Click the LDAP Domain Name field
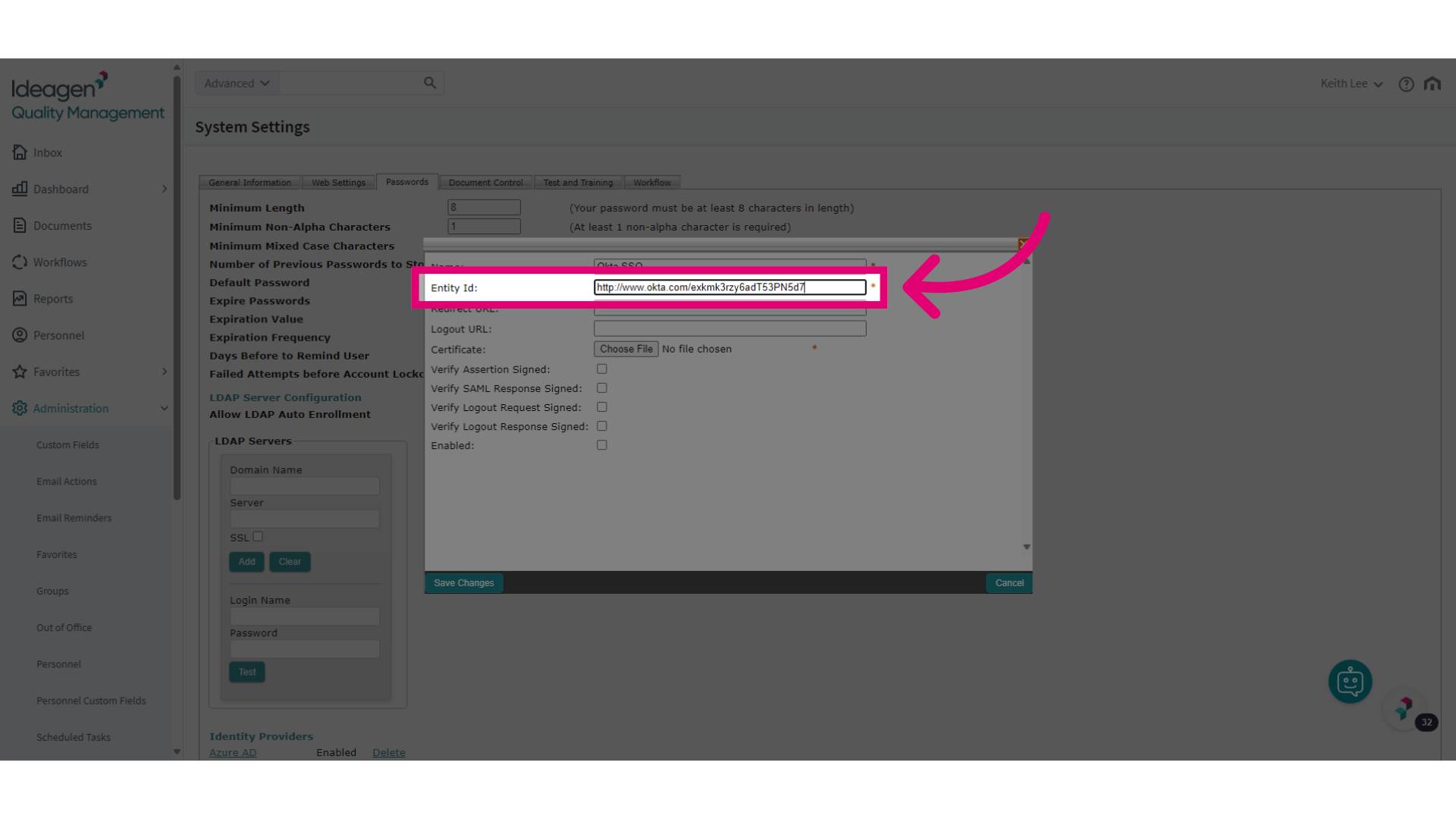 (305, 486)
